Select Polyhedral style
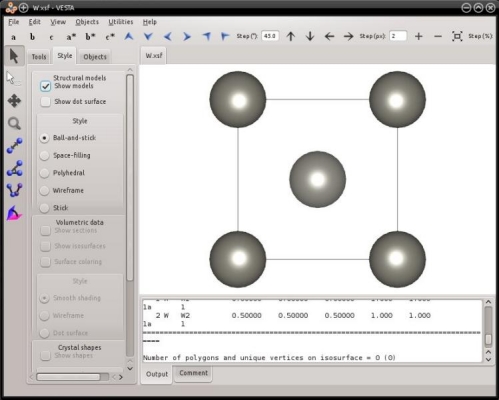This screenshot has width=499, height=400. [44, 173]
